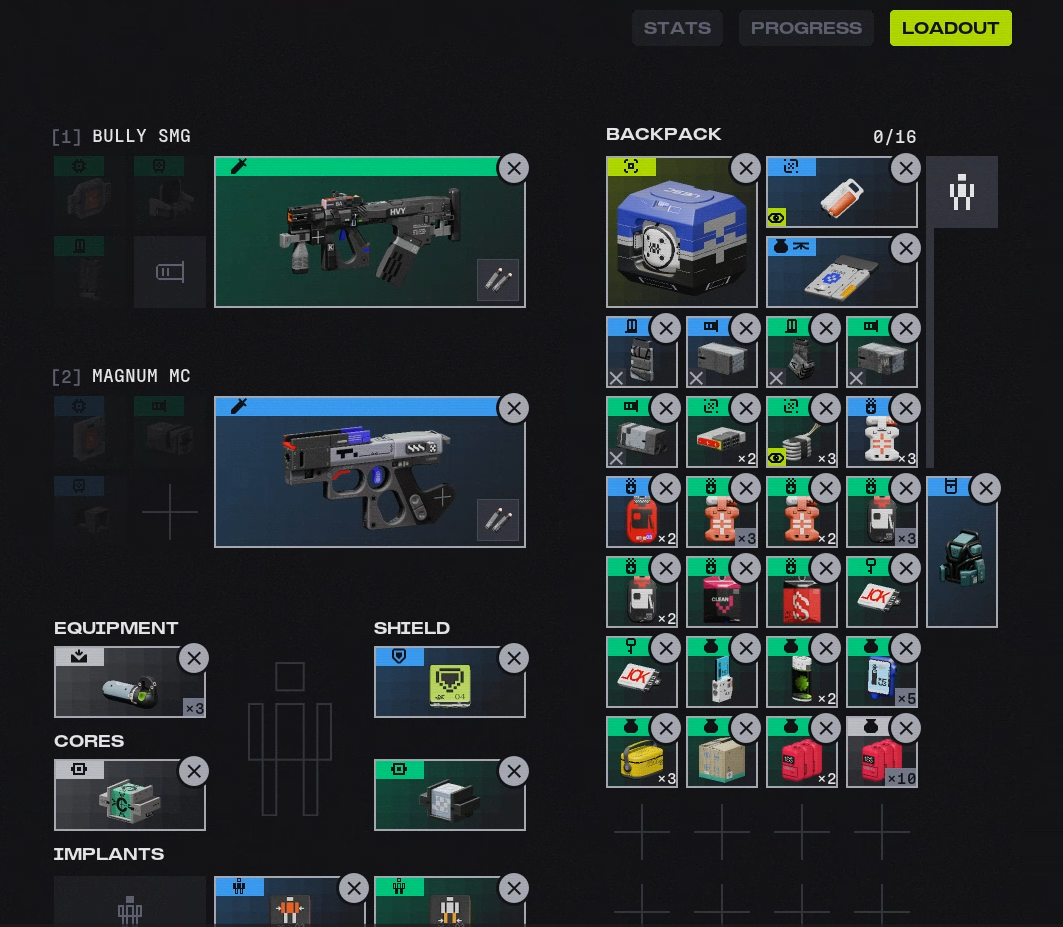Remove the yellow case item stack

click(x=666, y=728)
